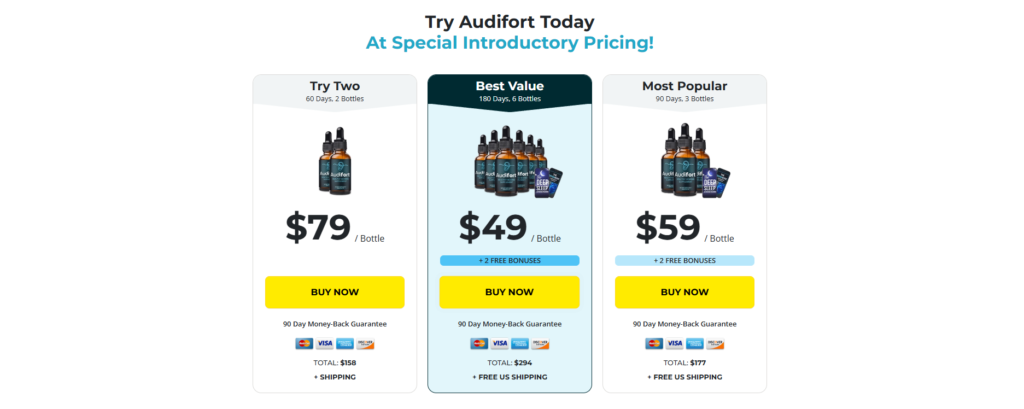Screen dimensions: 1024x409
Task: Select the Try Two plan header
Action: pyautogui.click(x=334, y=90)
